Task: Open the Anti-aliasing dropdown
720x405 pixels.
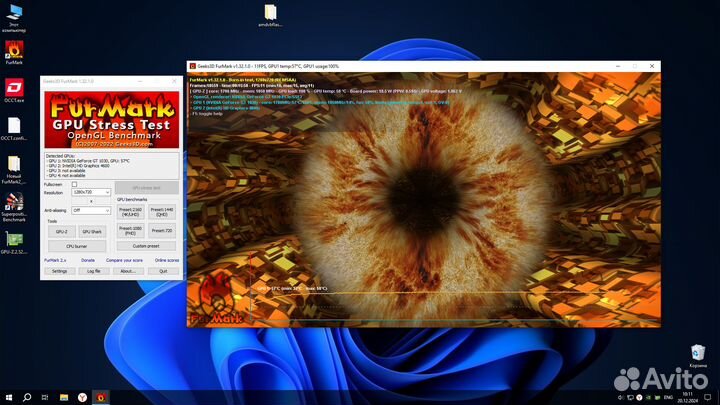Action: (x=91, y=210)
